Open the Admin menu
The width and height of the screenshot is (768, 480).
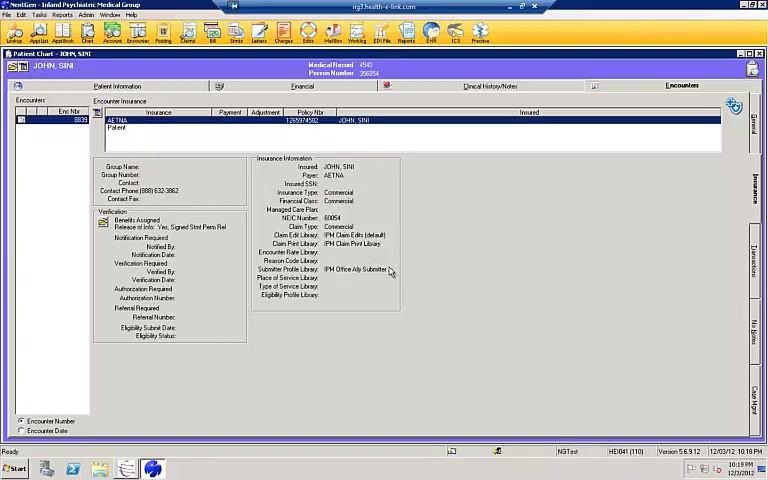[x=86, y=15]
